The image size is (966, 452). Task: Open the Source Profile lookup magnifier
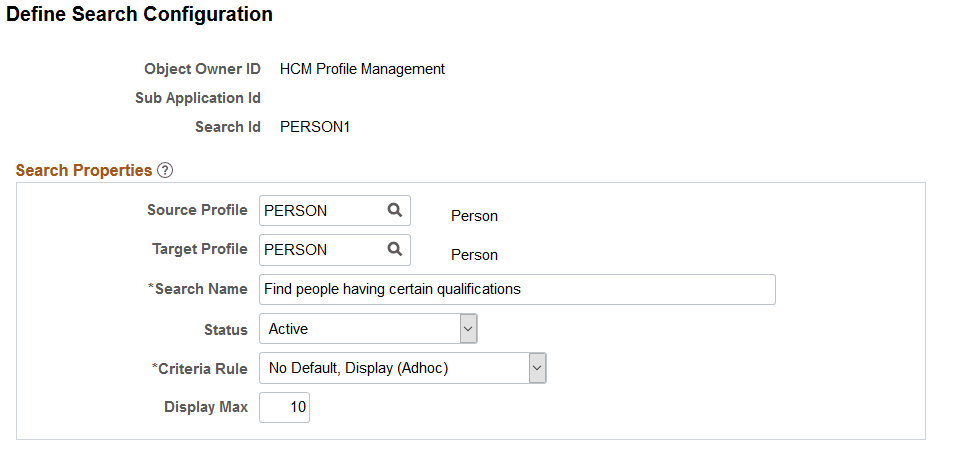tap(395, 210)
